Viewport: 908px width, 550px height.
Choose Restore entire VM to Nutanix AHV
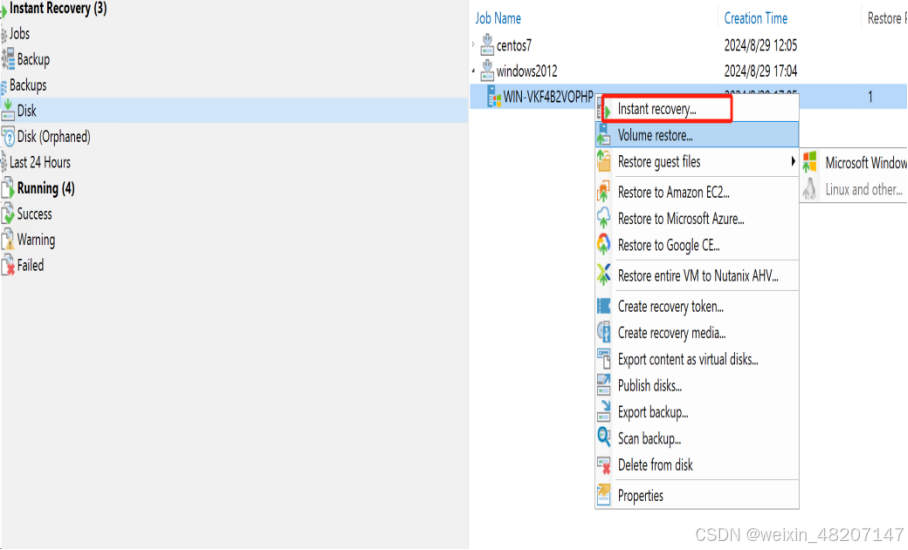coord(697,276)
